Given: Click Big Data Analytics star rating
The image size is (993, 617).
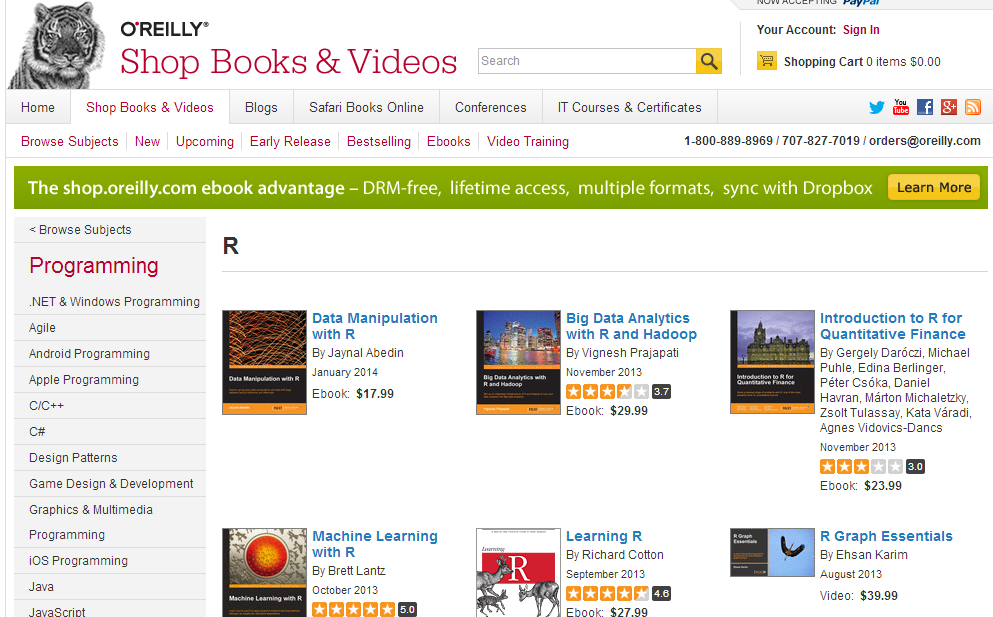Looking at the screenshot, I should 608,391.
